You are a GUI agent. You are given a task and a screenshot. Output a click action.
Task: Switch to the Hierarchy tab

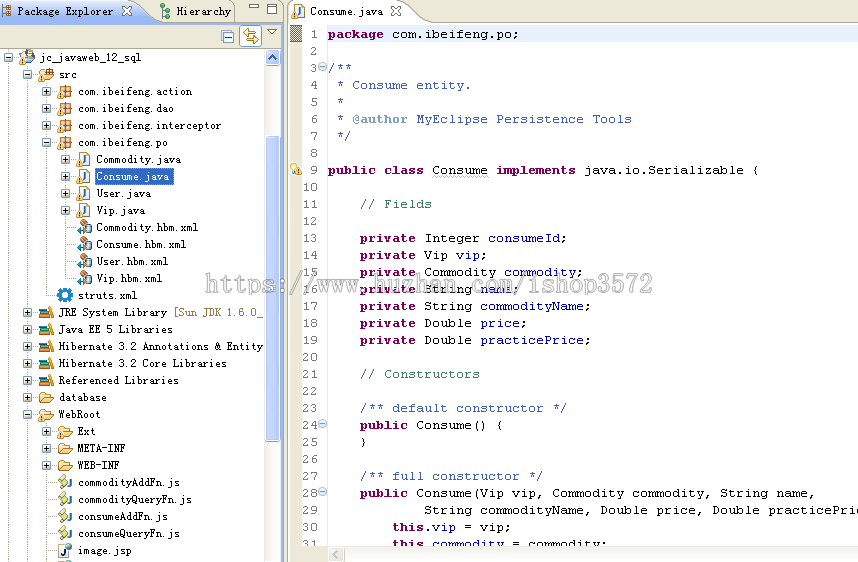click(195, 11)
